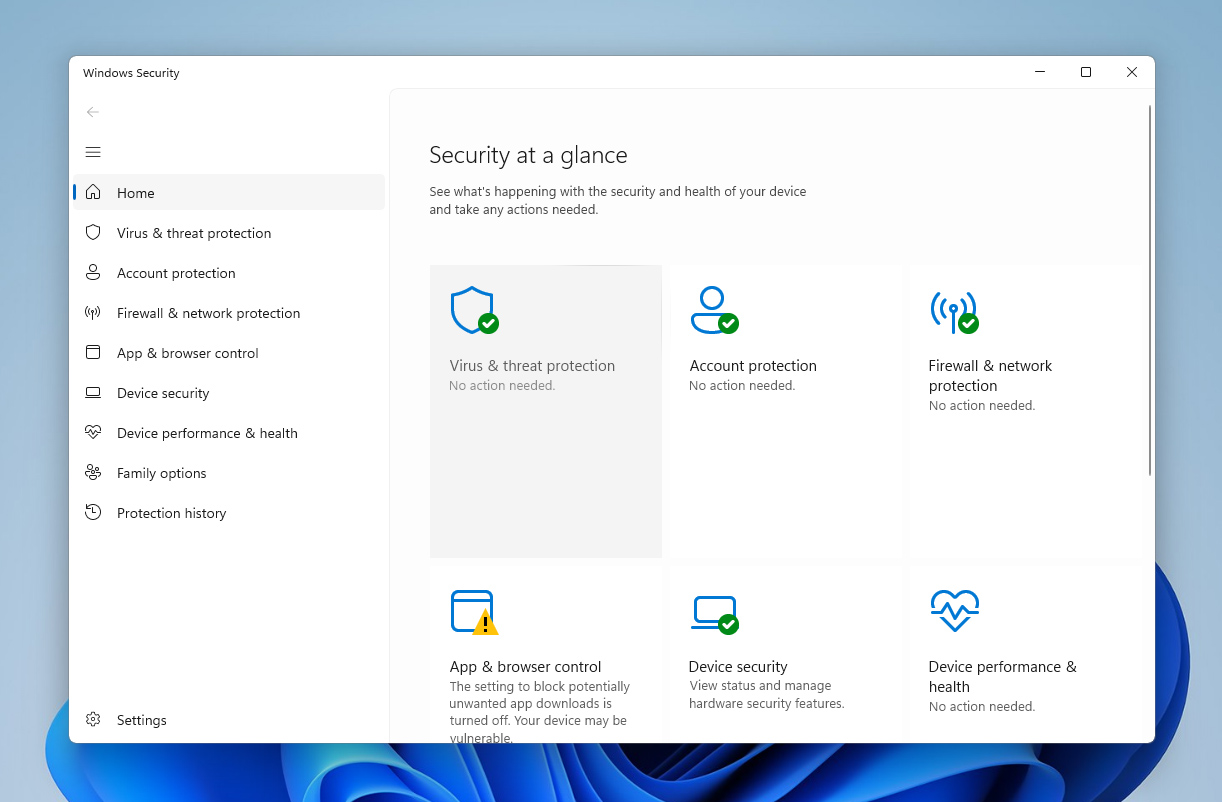The height and width of the screenshot is (802, 1222).
Task: Minimize the Windows Security window
Action: (1040, 72)
